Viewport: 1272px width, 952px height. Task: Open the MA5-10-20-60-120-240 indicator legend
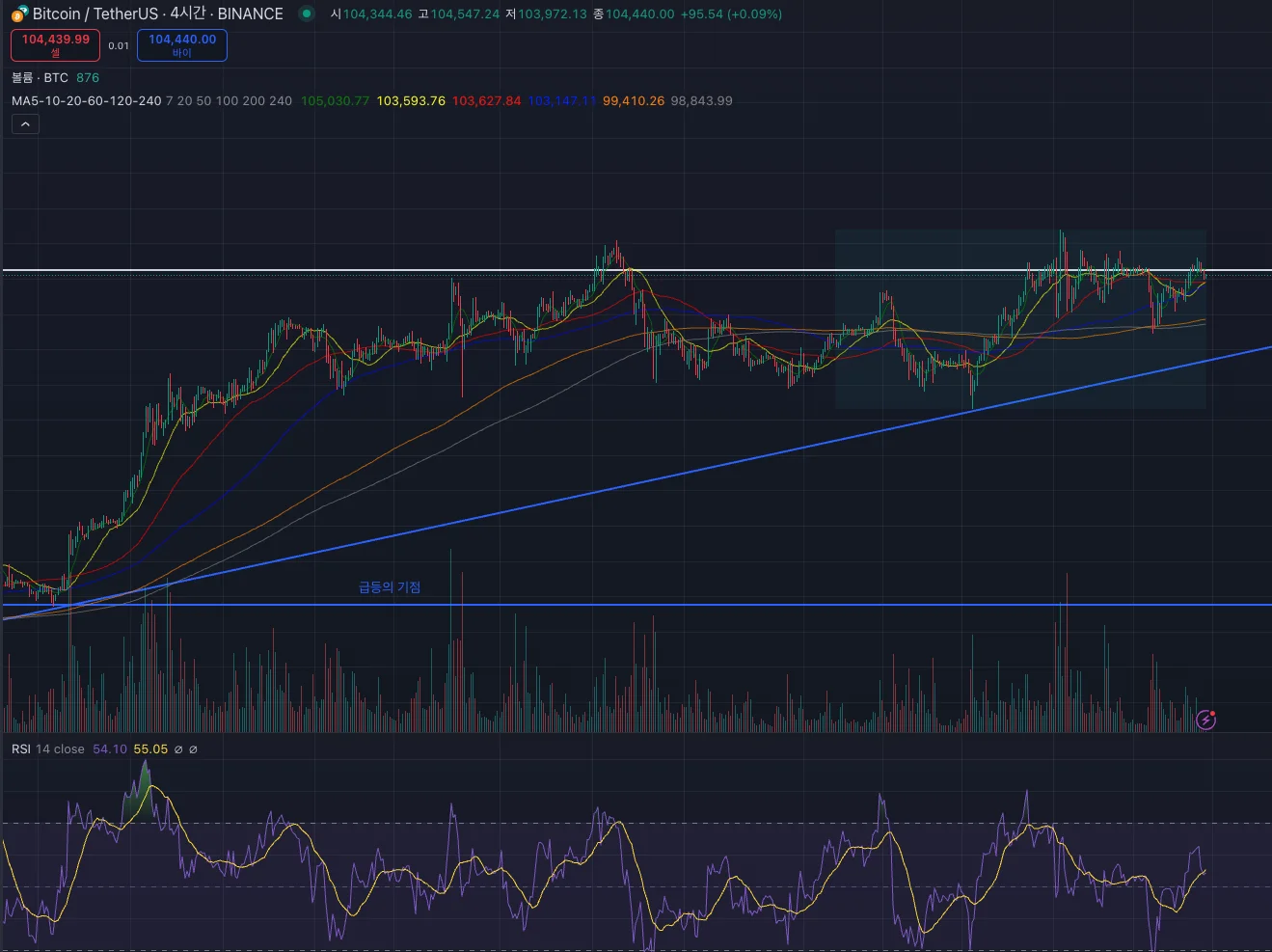coord(86,100)
